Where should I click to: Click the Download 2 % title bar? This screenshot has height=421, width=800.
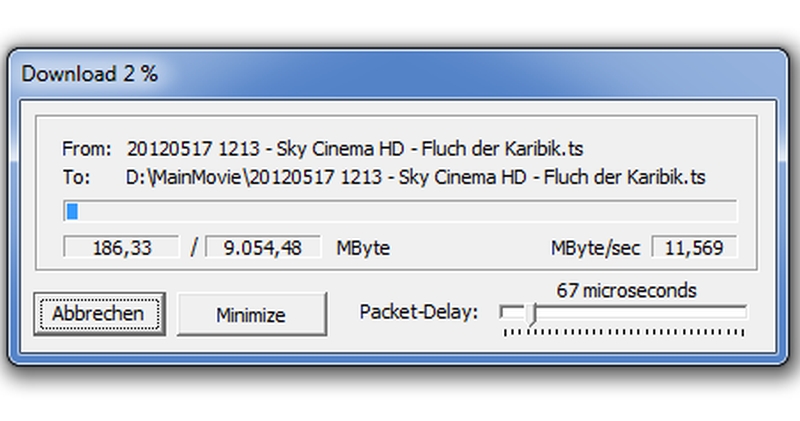point(300,74)
